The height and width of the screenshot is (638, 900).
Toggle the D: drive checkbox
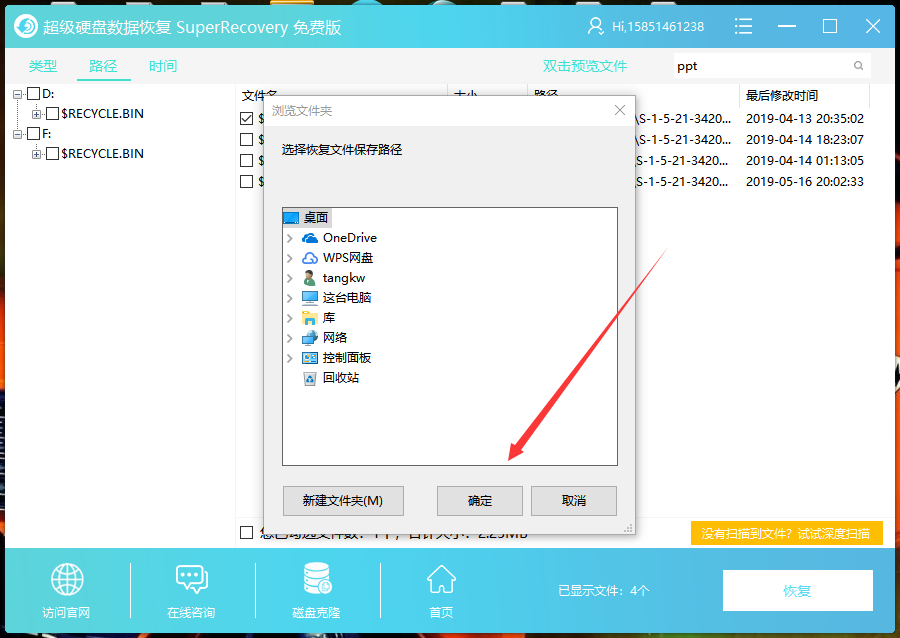(x=34, y=94)
